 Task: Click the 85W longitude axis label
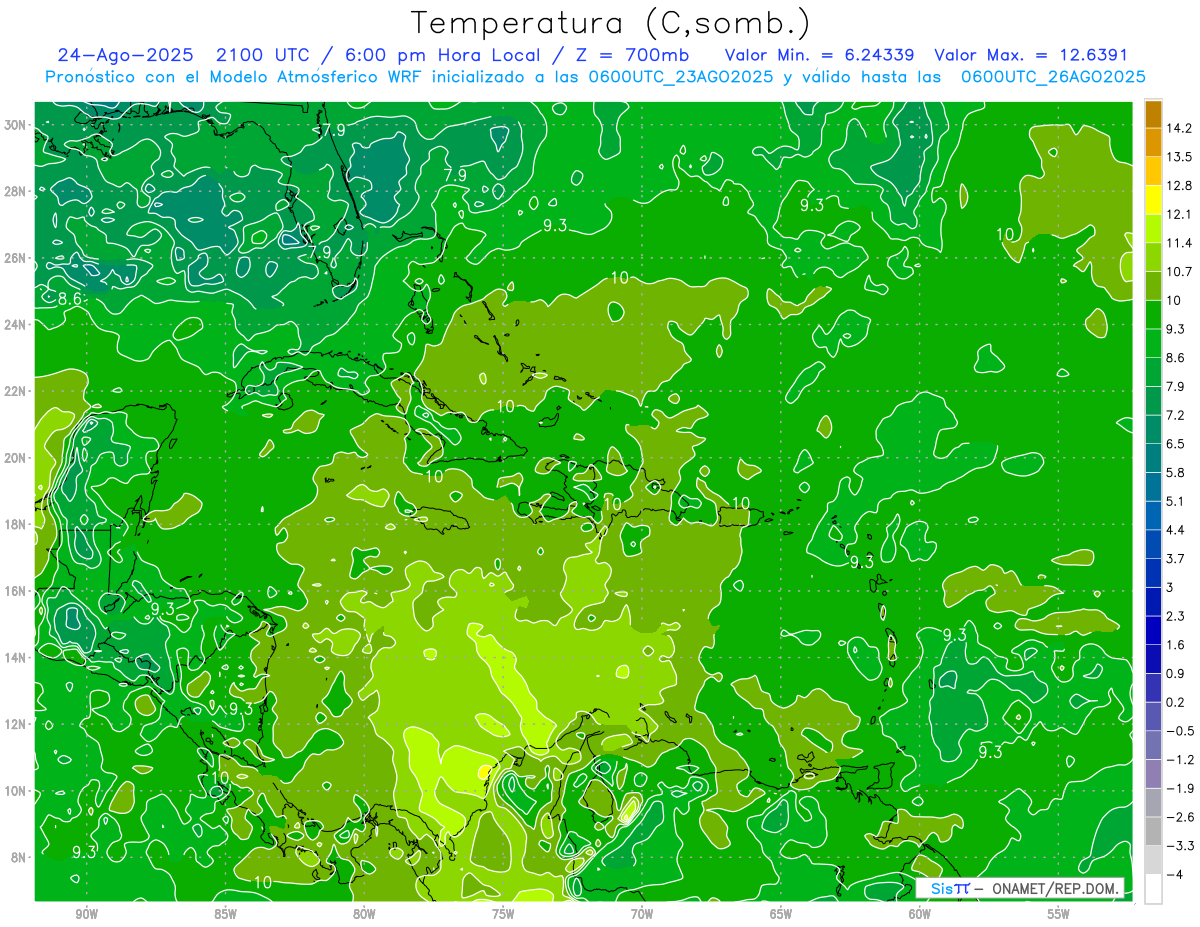click(225, 915)
